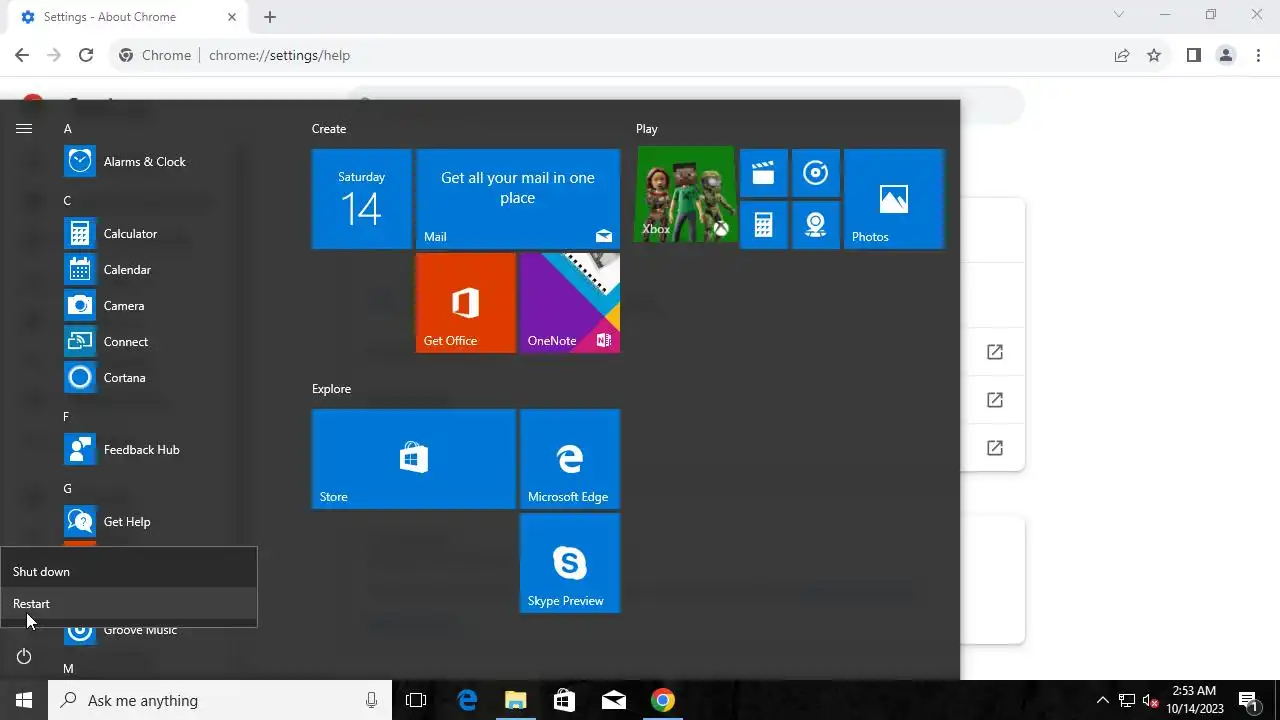Viewport: 1280px width, 720px height.
Task: Click the Windows Start button
Action: [24, 700]
